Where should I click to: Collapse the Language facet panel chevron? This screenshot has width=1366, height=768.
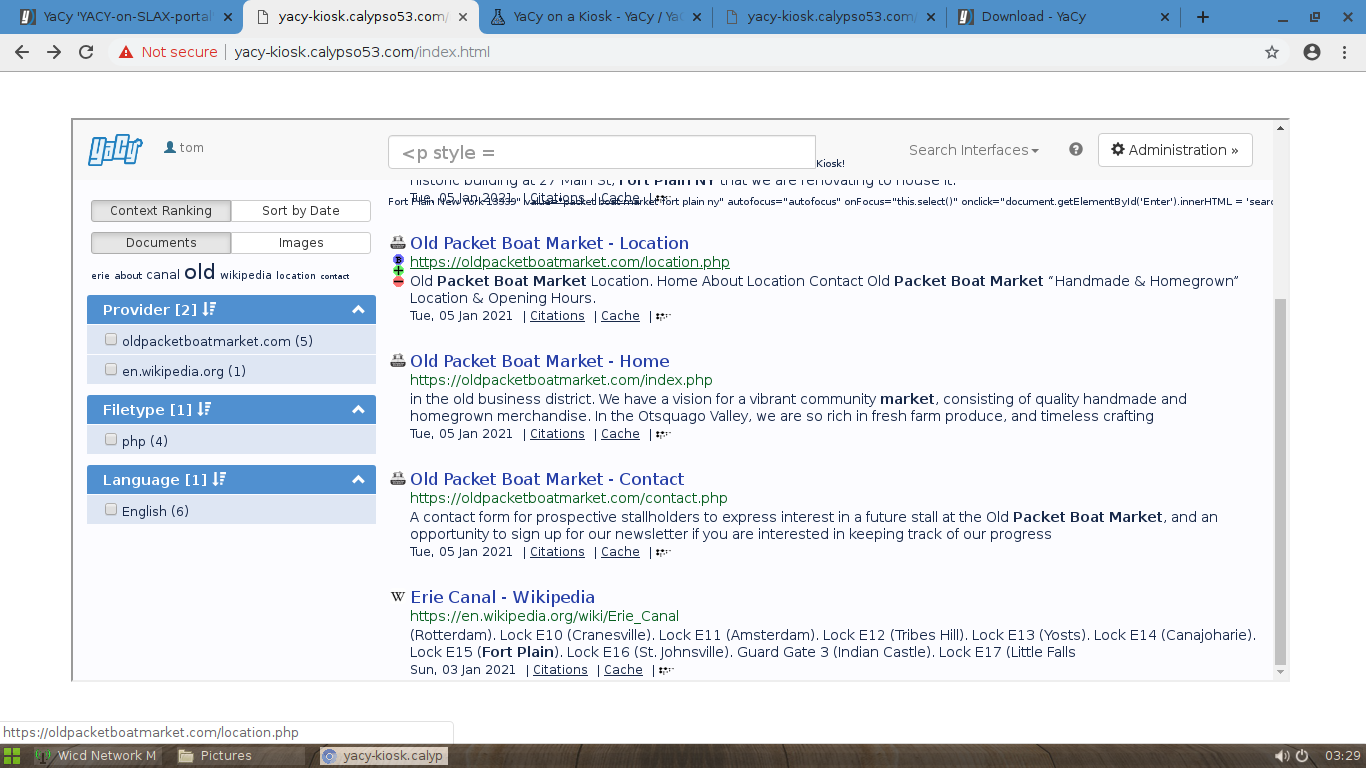tap(358, 479)
